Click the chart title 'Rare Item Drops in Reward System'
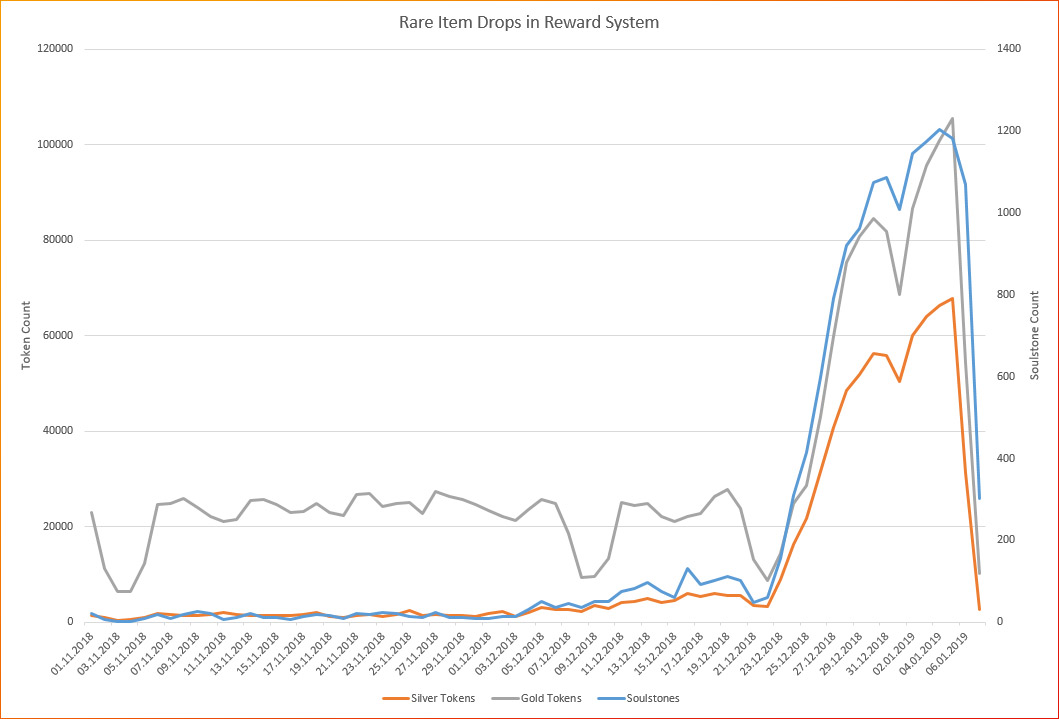The image size is (1059, 719). 529,22
